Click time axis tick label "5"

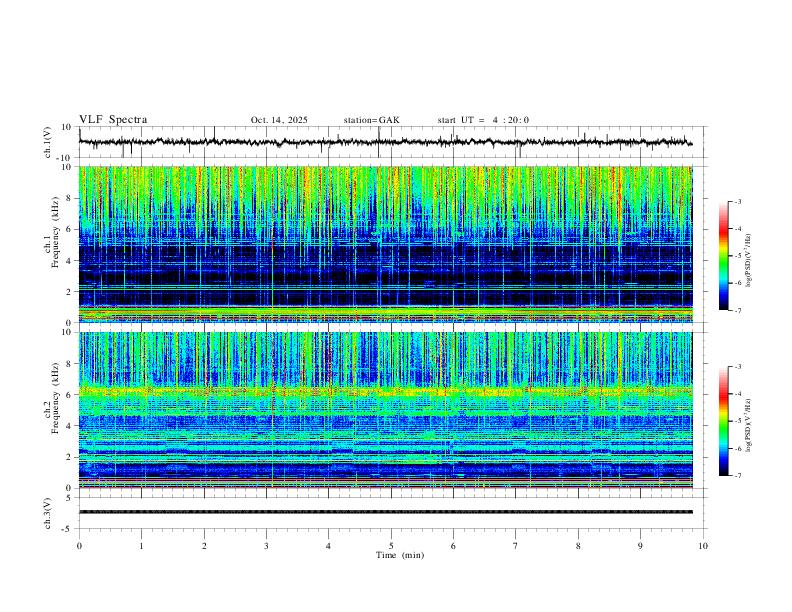(x=391, y=546)
